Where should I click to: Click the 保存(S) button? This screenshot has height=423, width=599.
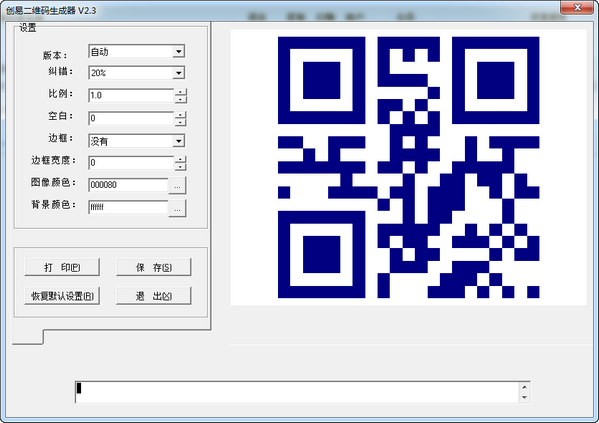click(x=154, y=267)
